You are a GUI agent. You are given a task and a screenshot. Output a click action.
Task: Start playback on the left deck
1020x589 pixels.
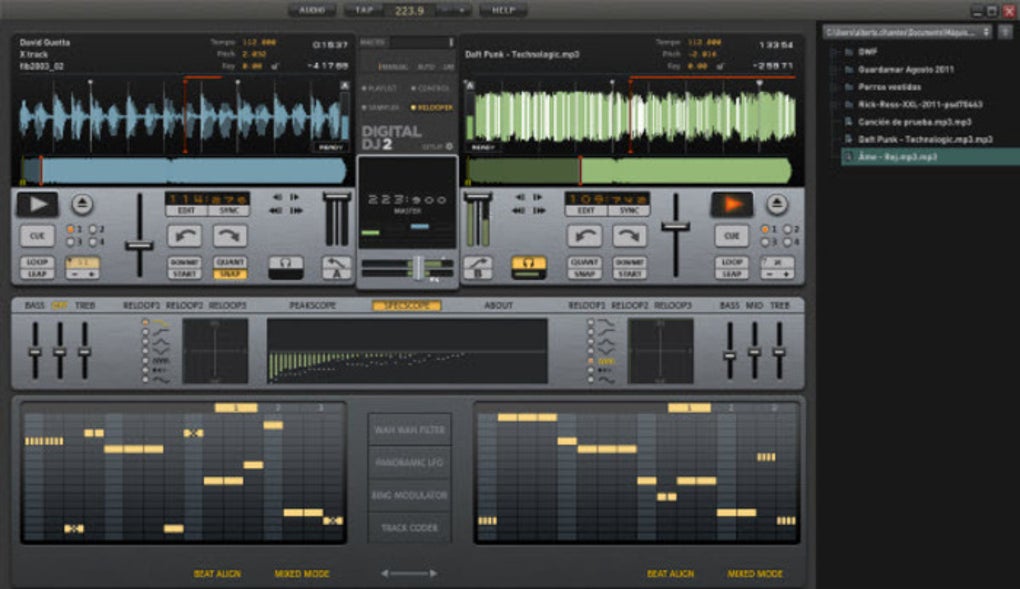pyautogui.click(x=38, y=204)
